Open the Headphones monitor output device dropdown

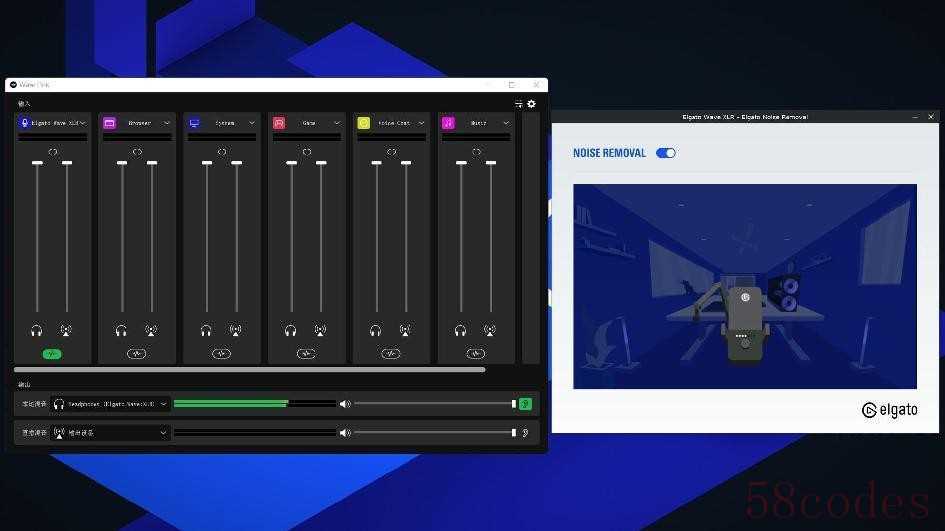click(110, 404)
